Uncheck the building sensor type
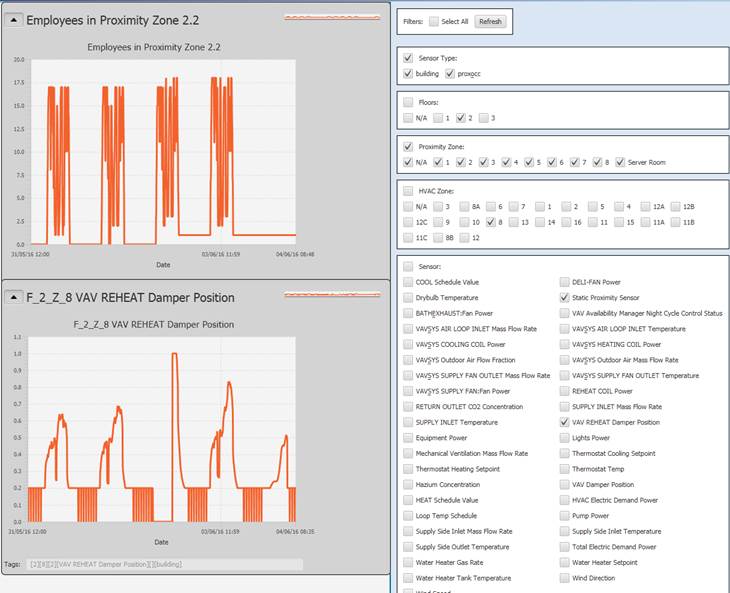 (408, 74)
